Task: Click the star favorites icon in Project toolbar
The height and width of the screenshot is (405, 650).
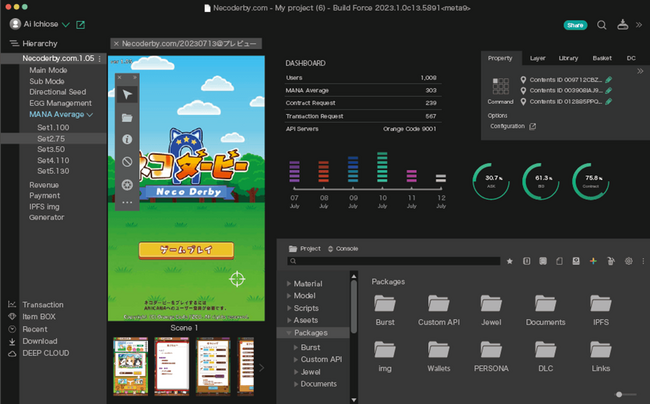Action: coord(509,261)
